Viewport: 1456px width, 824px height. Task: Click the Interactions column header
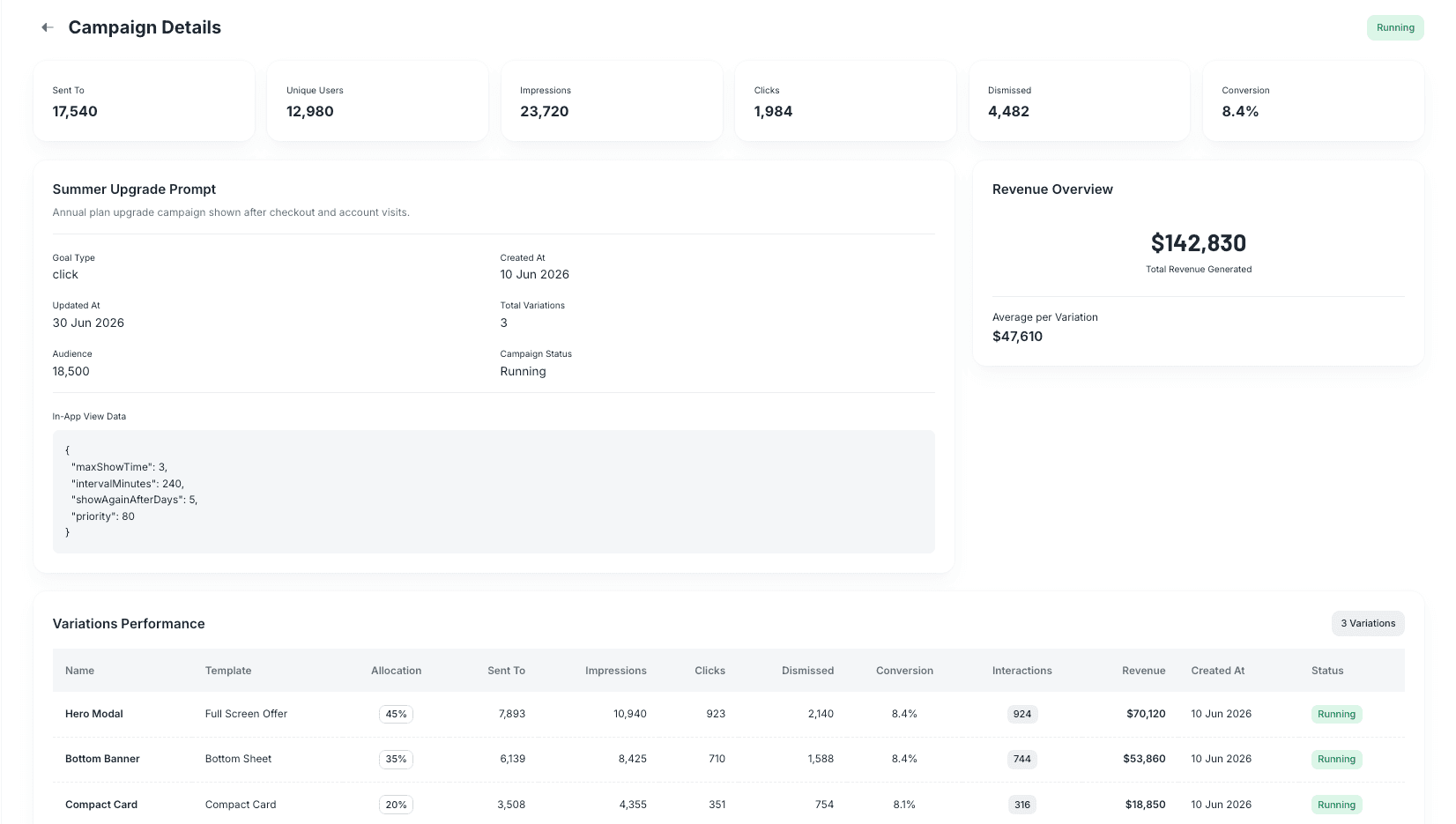(1022, 671)
